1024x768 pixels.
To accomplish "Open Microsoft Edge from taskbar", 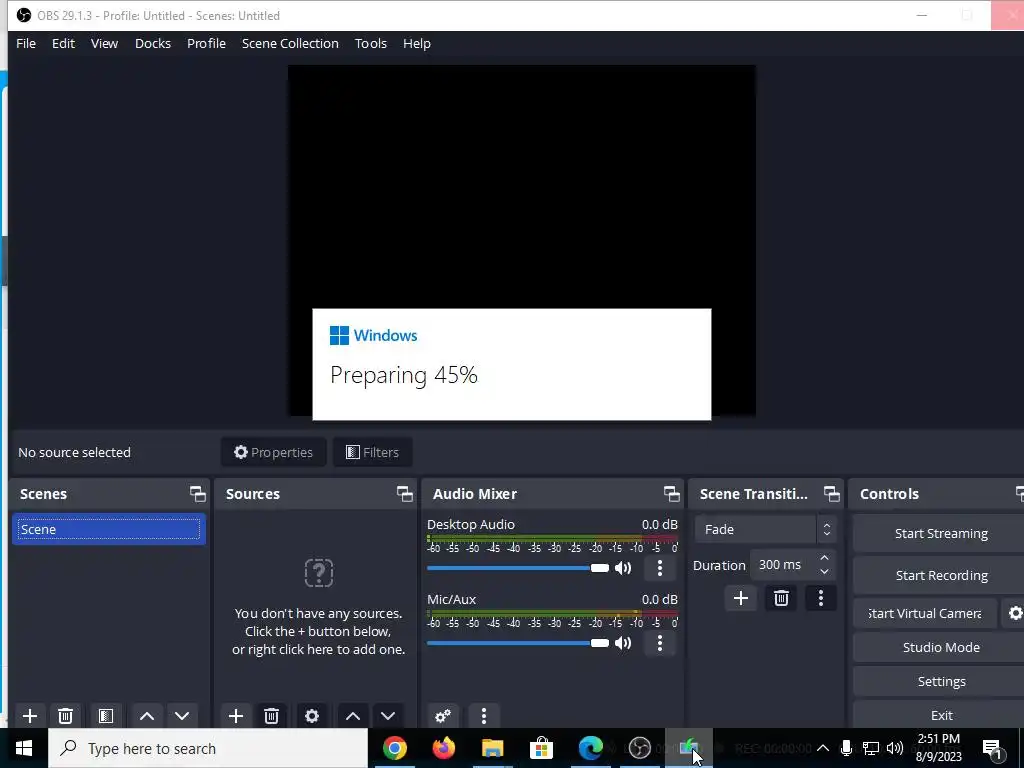I will coord(590,748).
